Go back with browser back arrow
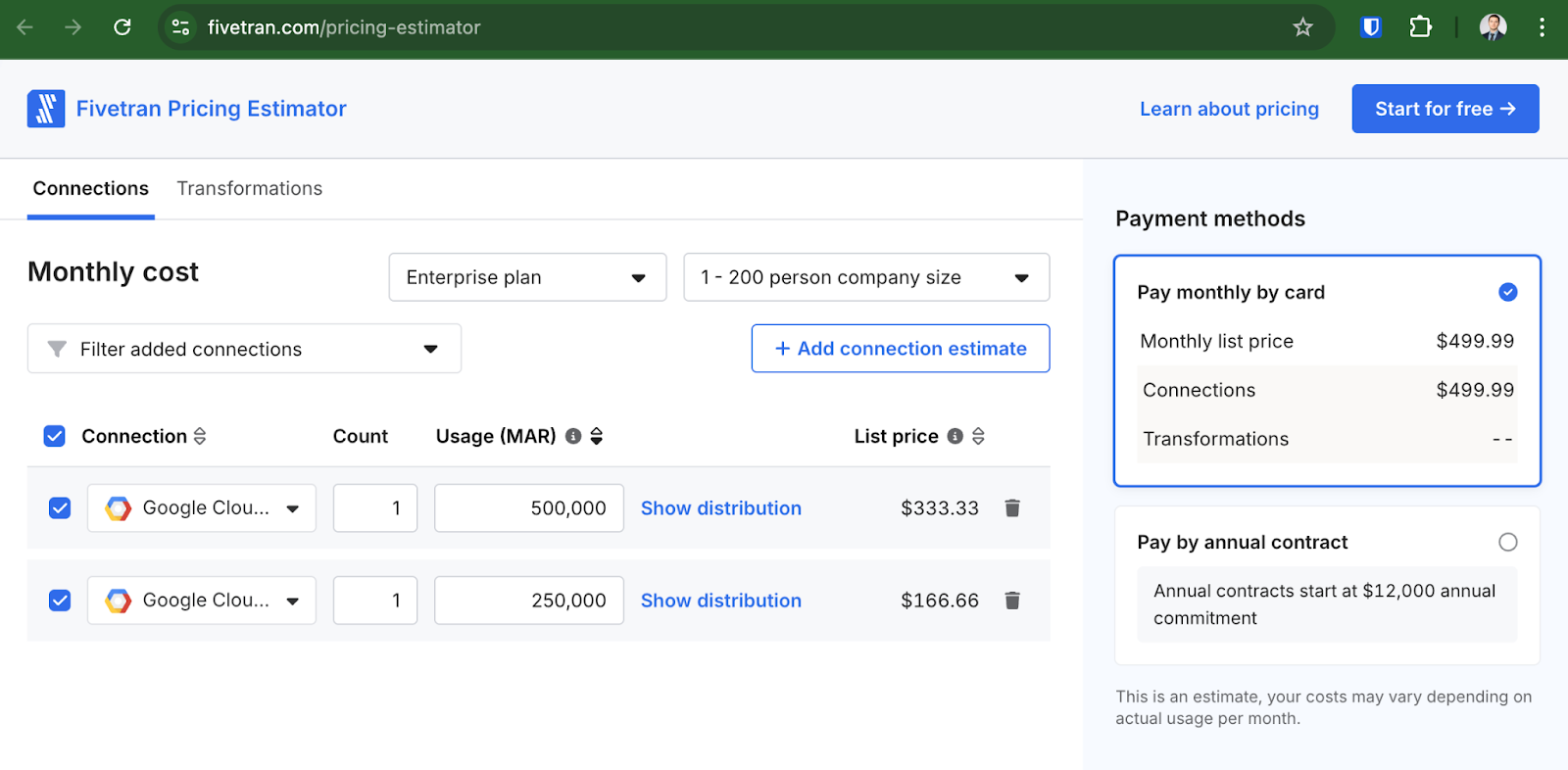The image size is (1568, 770). point(25,27)
